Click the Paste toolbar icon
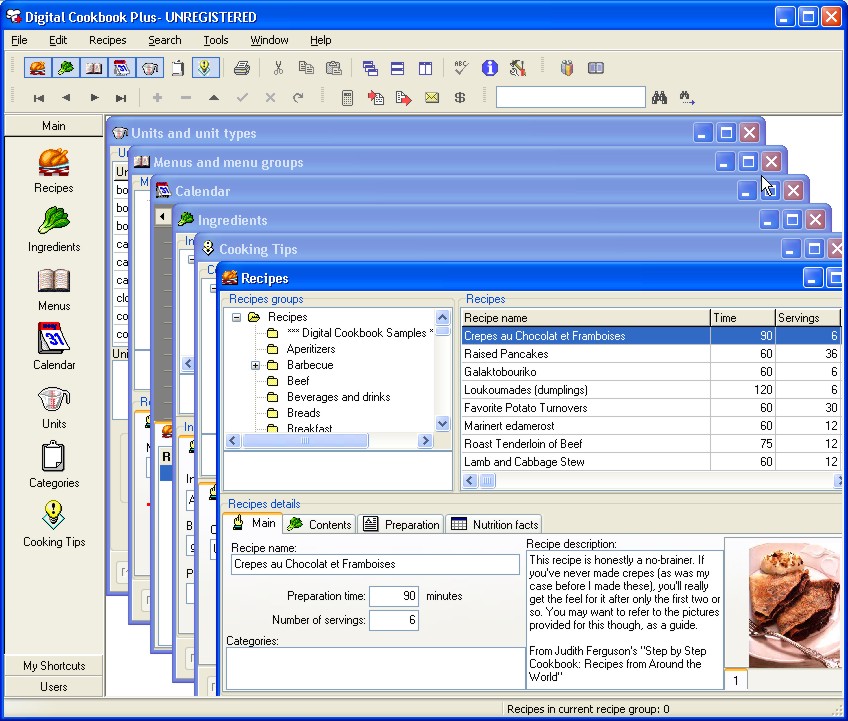Image resolution: width=848 pixels, height=721 pixels. pyautogui.click(x=334, y=68)
